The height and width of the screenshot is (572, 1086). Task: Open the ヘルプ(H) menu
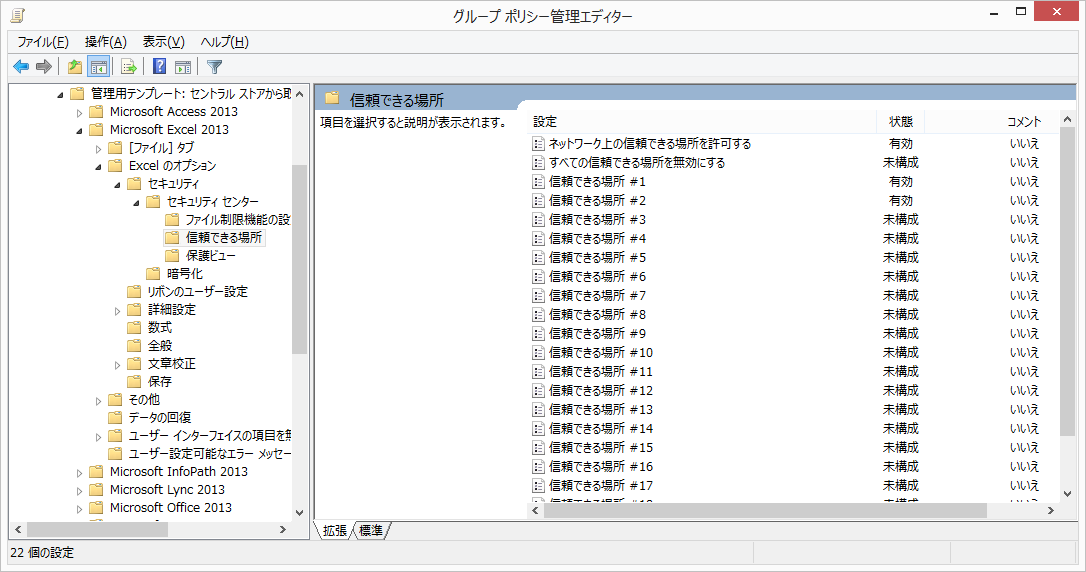coord(224,42)
